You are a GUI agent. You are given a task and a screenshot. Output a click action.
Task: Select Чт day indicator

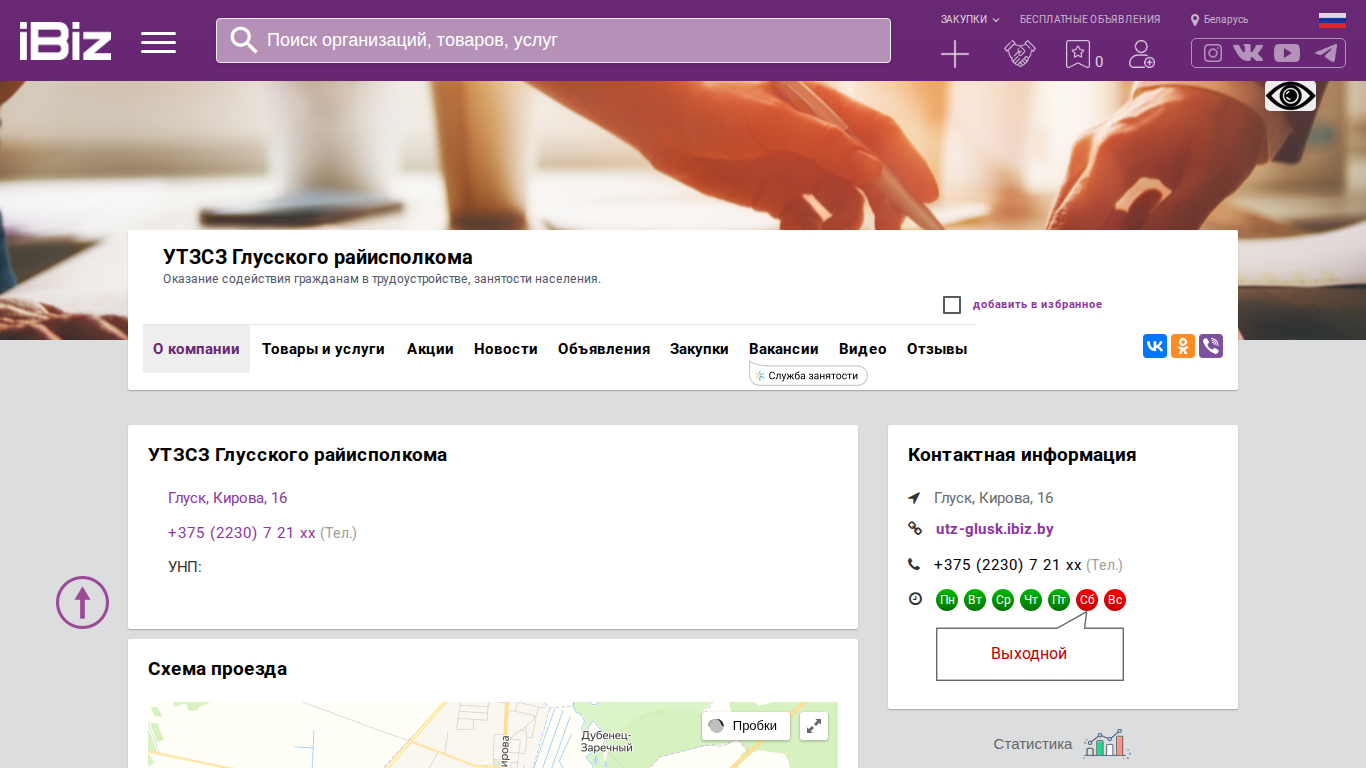click(x=1031, y=600)
